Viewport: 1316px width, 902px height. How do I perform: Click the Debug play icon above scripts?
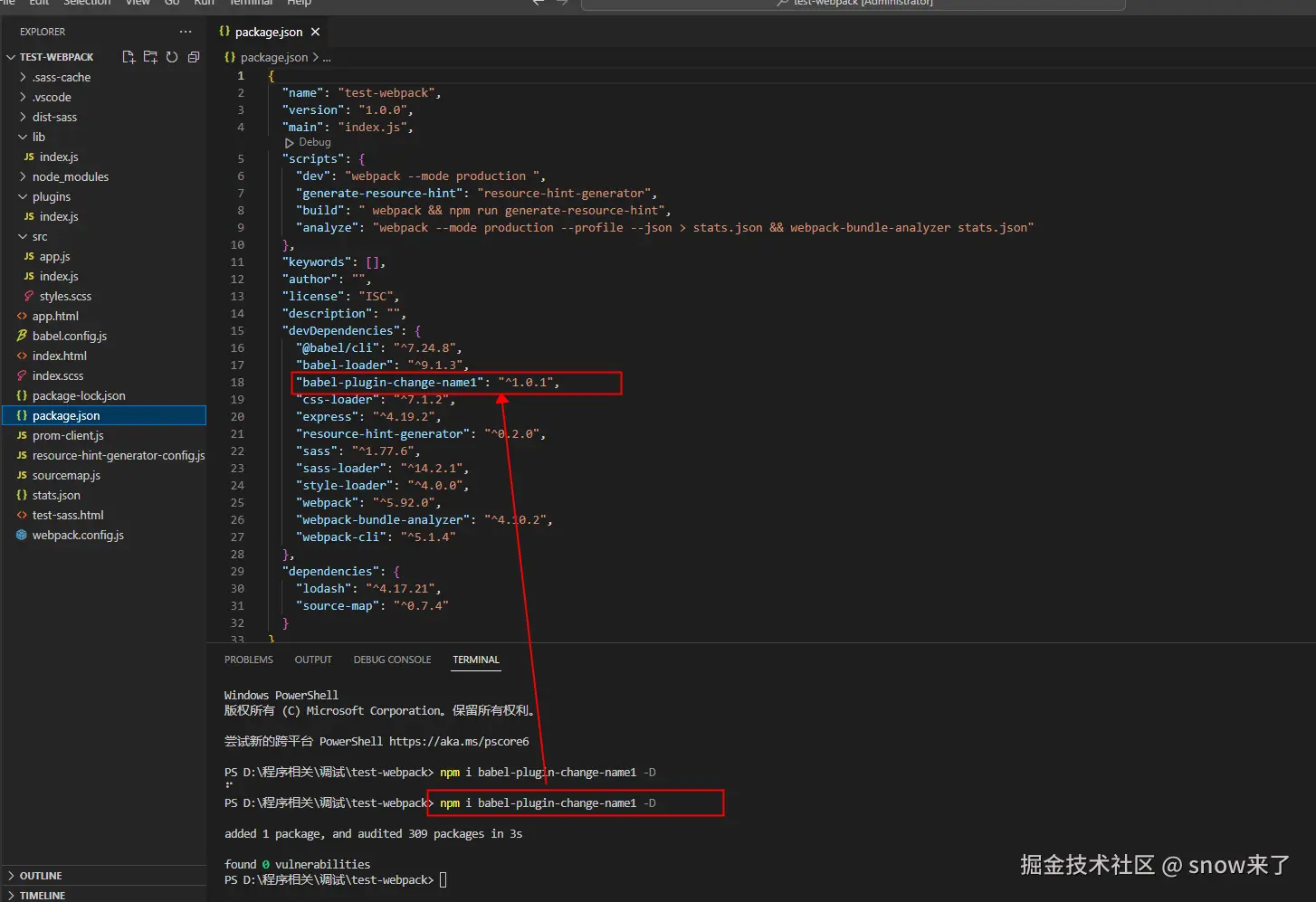(290, 143)
